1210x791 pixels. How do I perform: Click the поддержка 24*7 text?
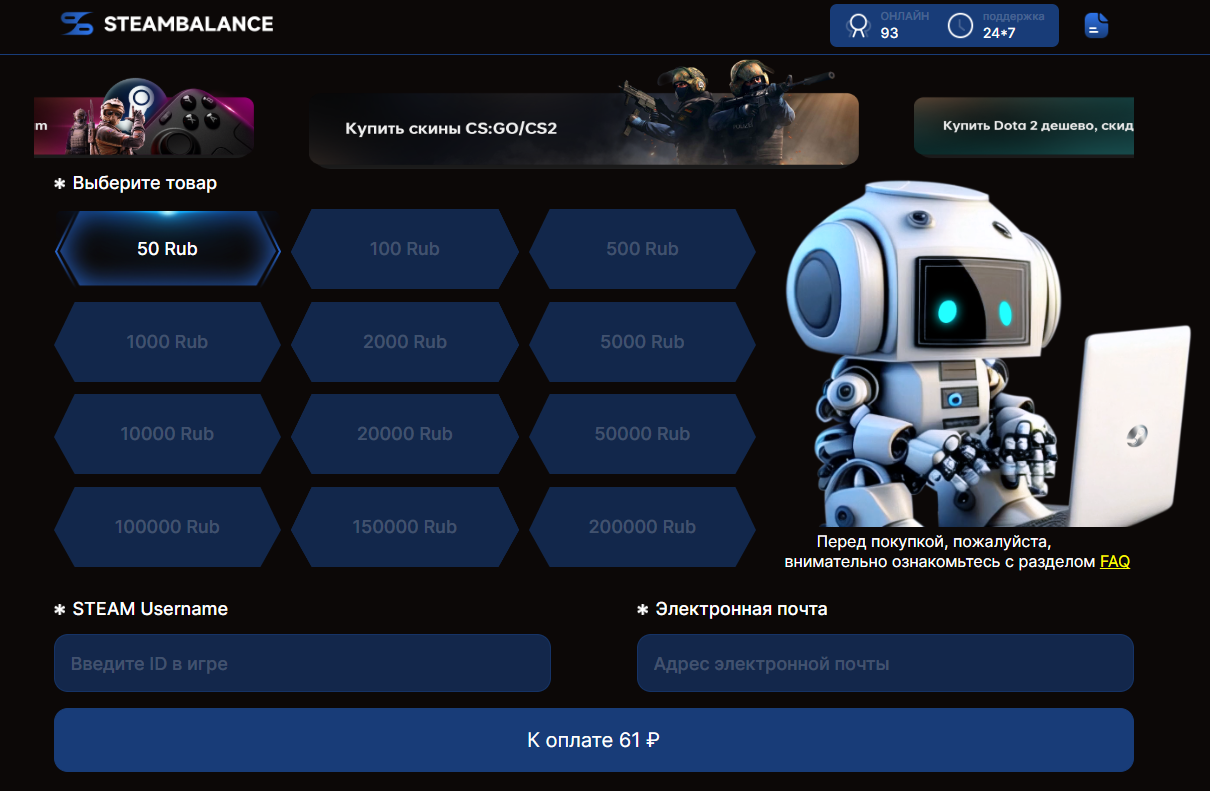click(x=1014, y=25)
